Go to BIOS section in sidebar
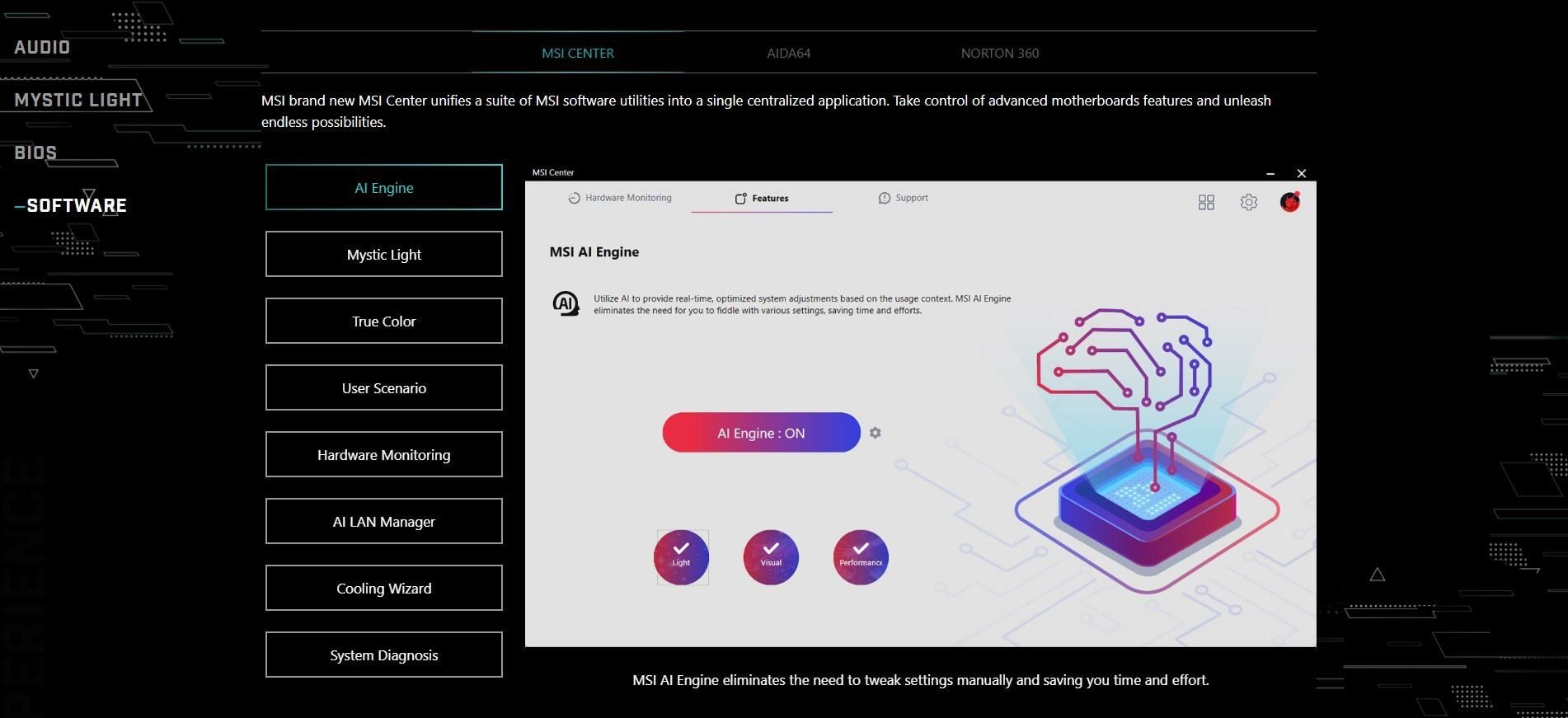Screen dimensions: 1568x718 [x=35, y=153]
